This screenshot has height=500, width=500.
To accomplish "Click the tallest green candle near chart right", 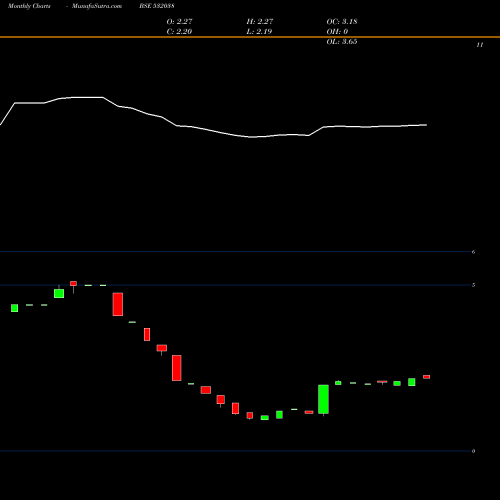I will pos(323,399).
